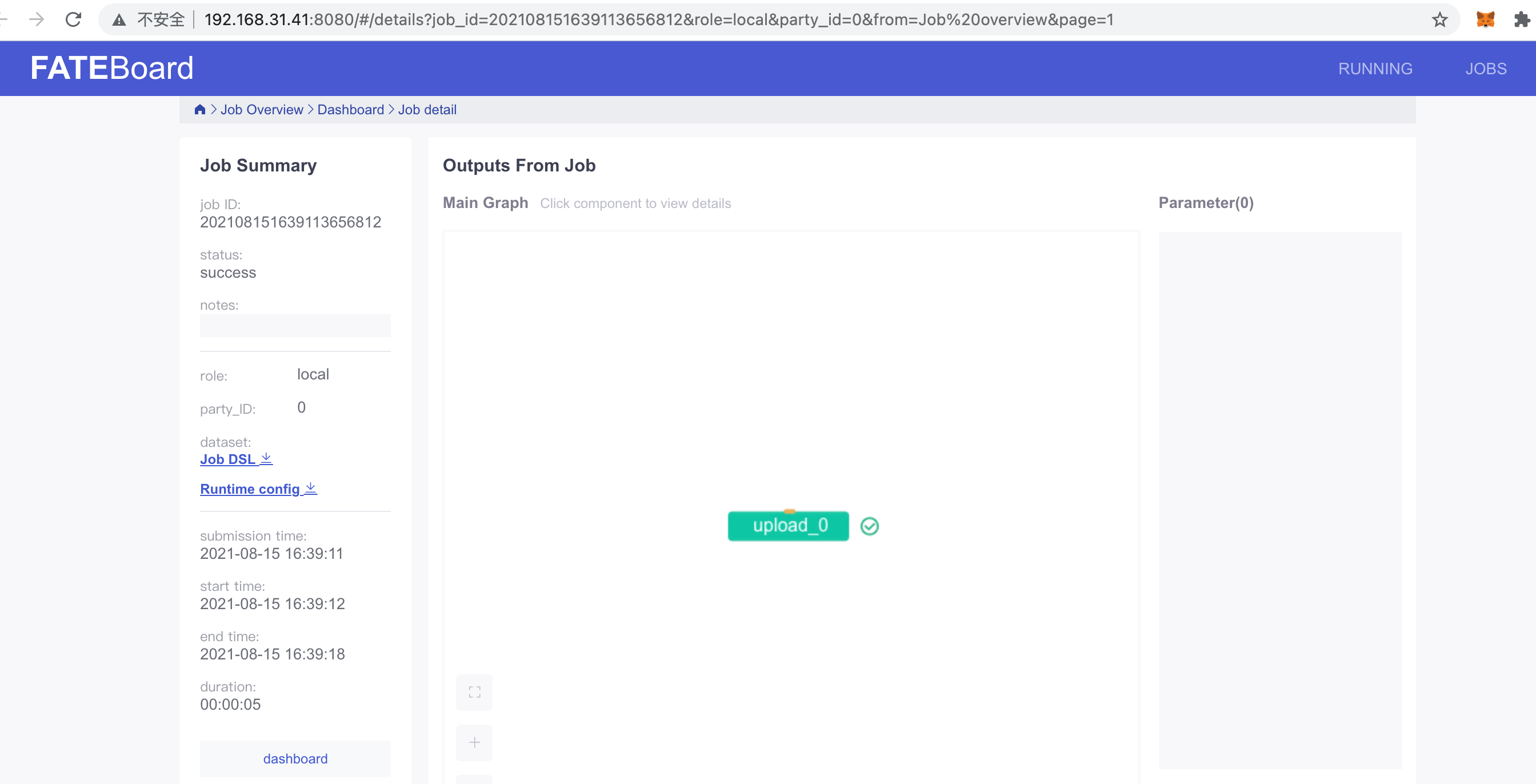Click the FATEBoard logo
The height and width of the screenshot is (784, 1536).
112,68
